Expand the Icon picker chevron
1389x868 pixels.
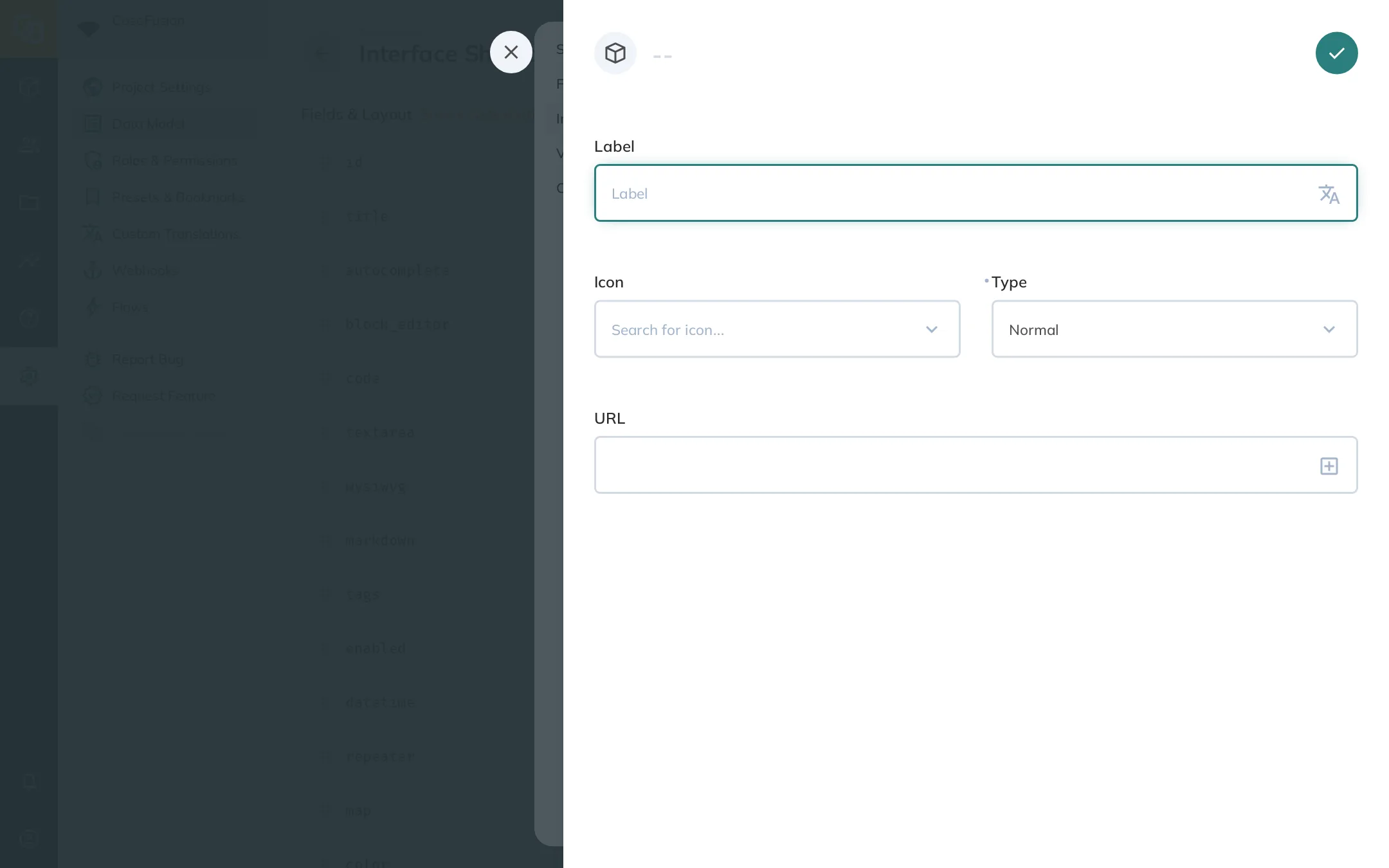point(931,329)
